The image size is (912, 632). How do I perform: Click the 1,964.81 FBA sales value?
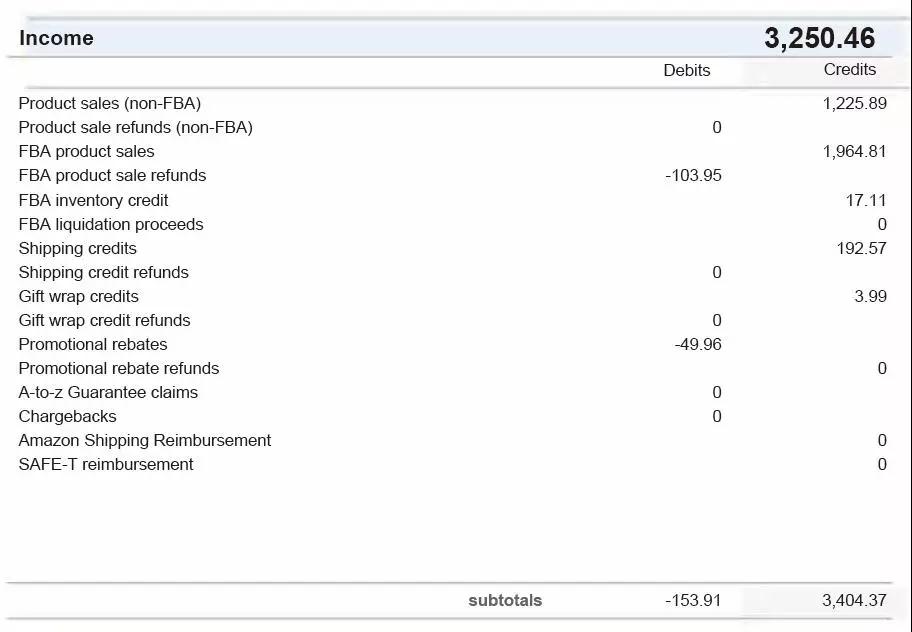coord(854,151)
